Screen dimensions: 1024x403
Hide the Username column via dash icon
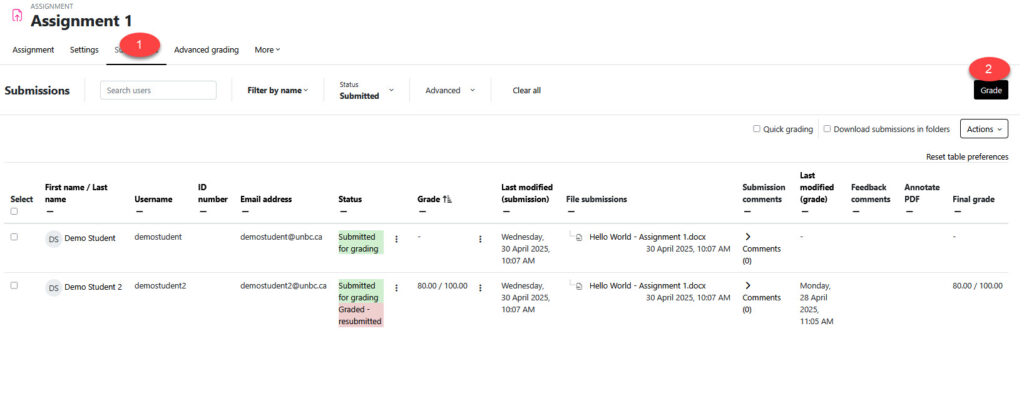[x=138, y=211]
